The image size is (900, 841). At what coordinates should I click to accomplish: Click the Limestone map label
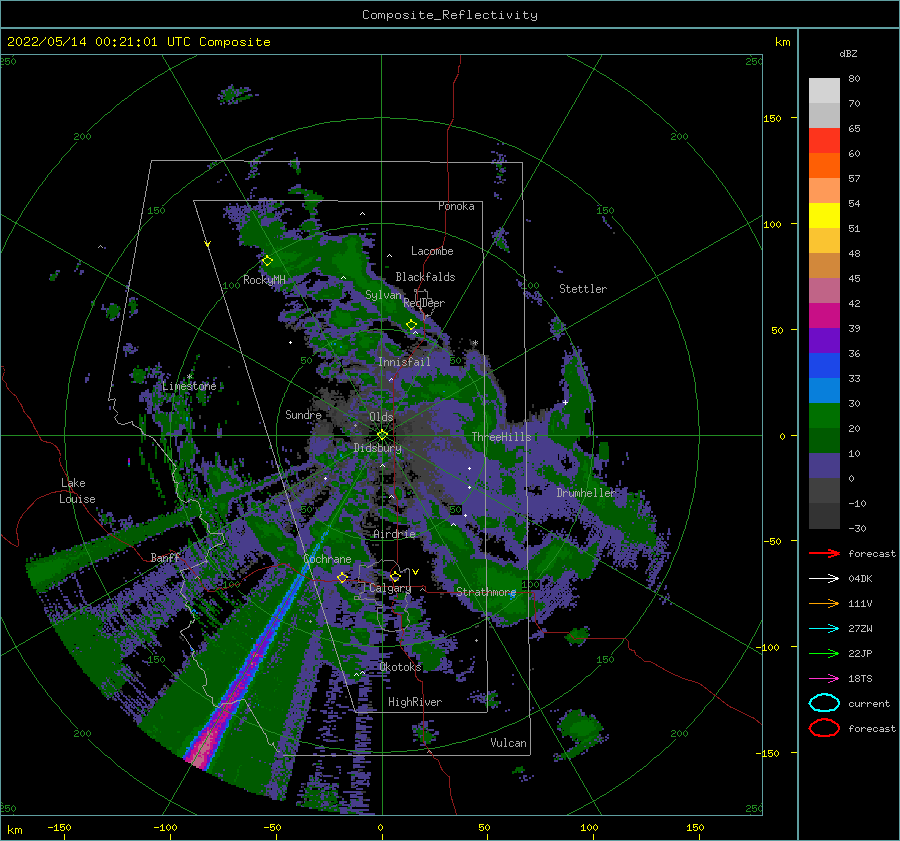(189, 386)
